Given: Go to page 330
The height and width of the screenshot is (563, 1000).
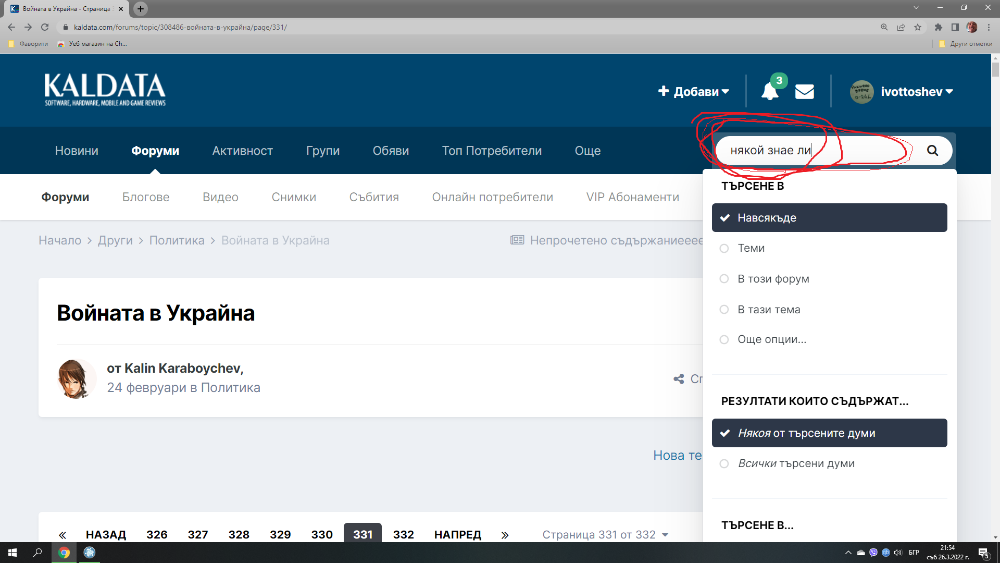Looking at the screenshot, I should pos(321,534).
